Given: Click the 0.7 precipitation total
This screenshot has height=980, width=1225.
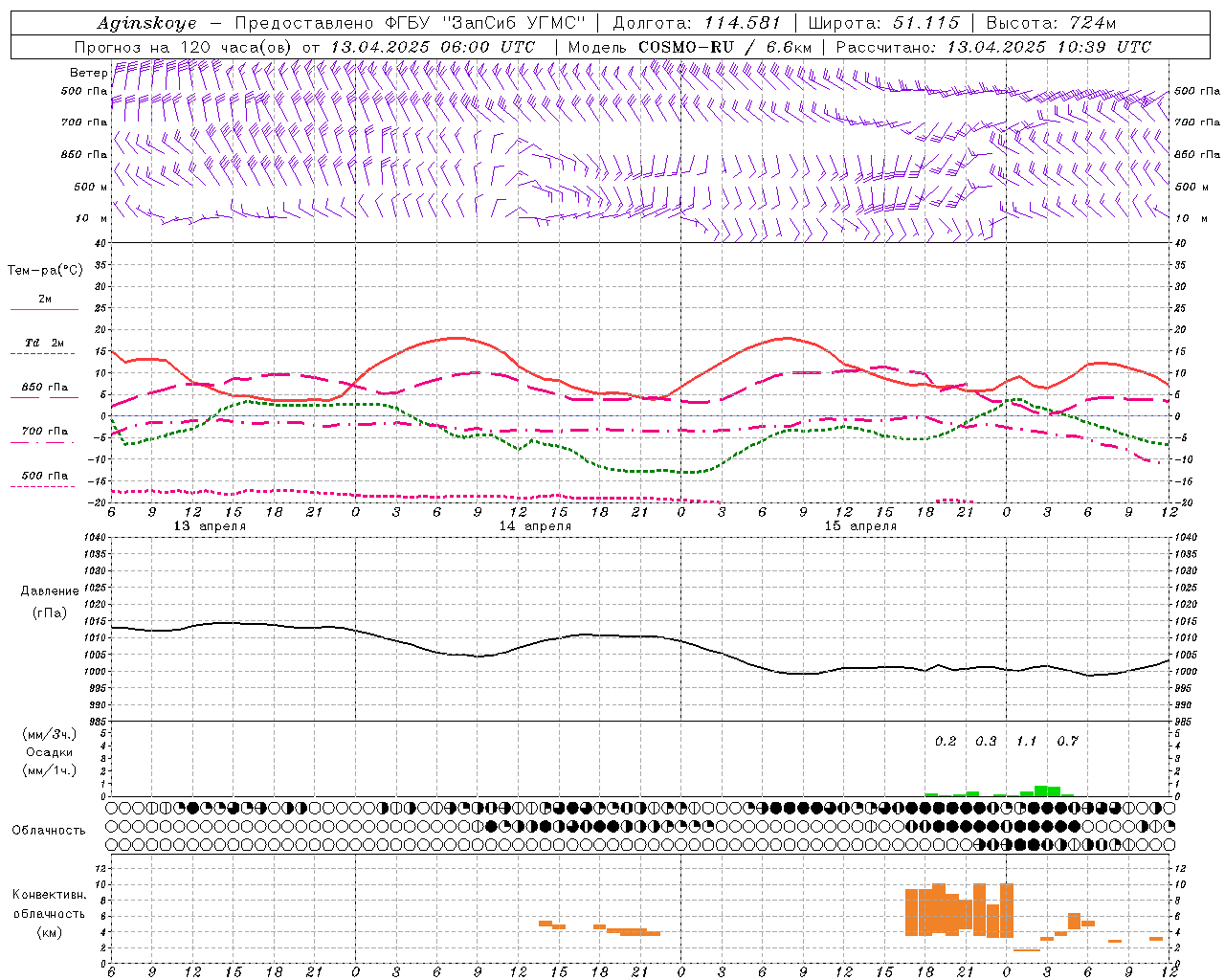Looking at the screenshot, I should (x=1067, y=742).
